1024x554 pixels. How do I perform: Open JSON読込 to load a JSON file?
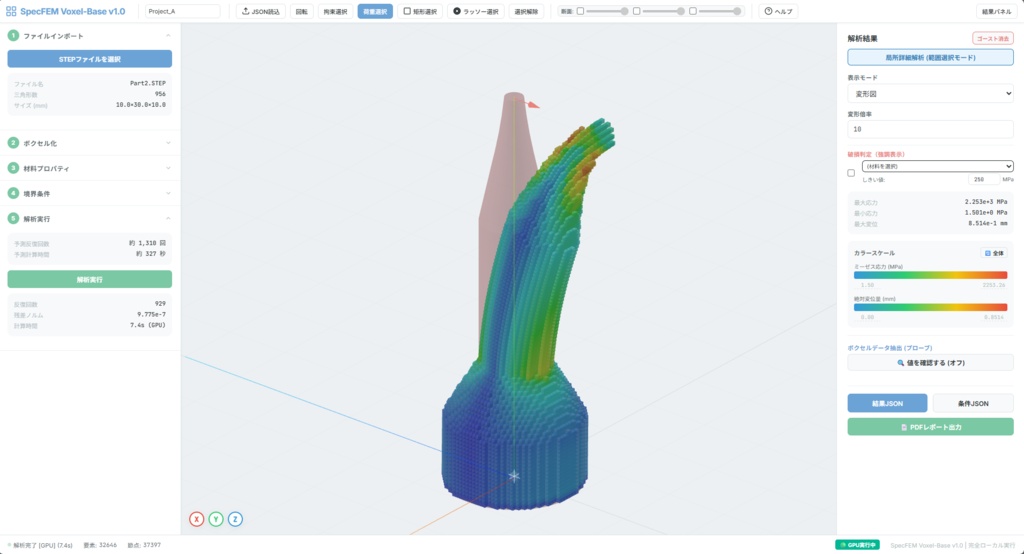pyautogui.click(x=261, y=11)
